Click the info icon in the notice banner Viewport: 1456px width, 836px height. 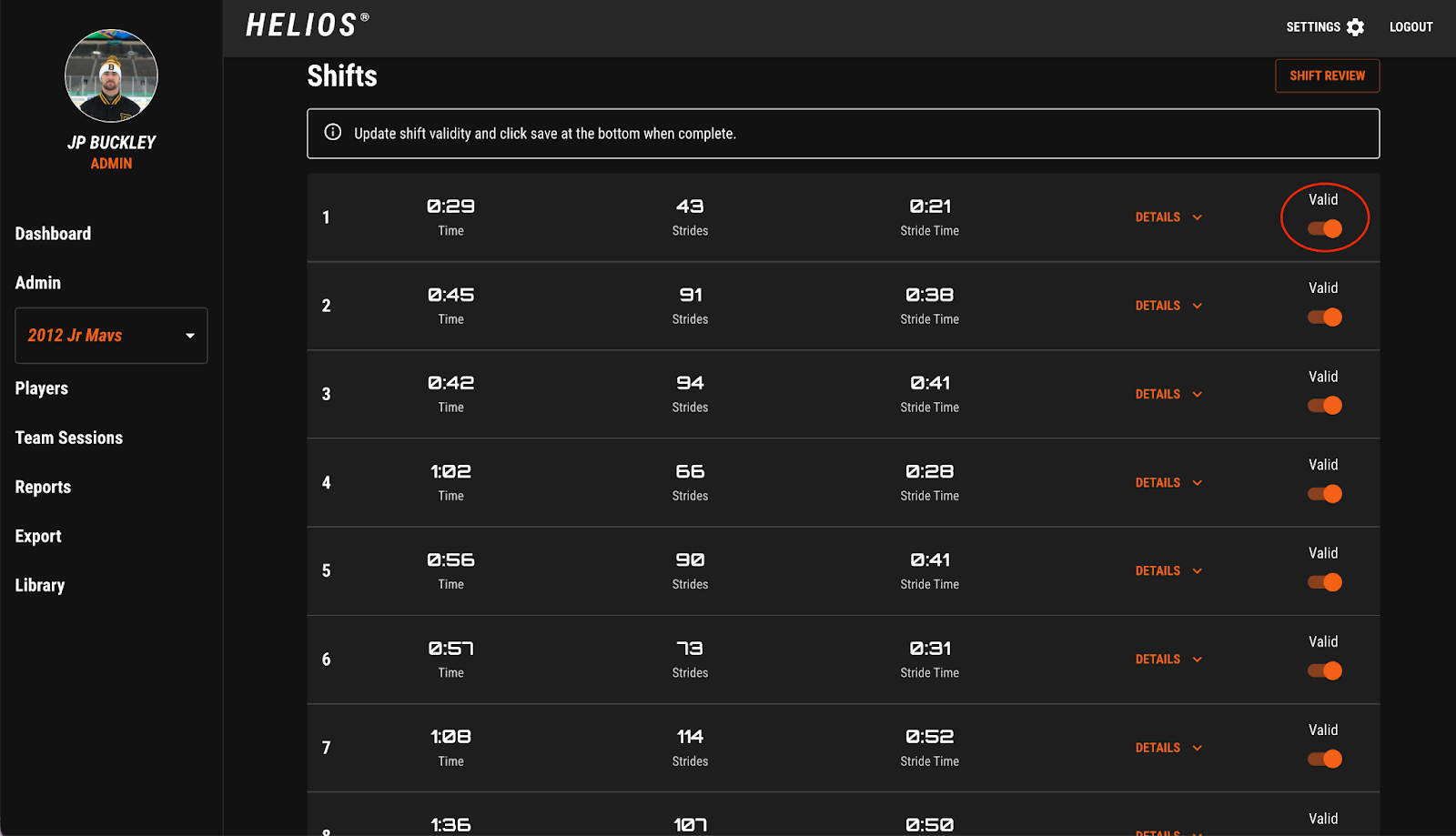333,133
